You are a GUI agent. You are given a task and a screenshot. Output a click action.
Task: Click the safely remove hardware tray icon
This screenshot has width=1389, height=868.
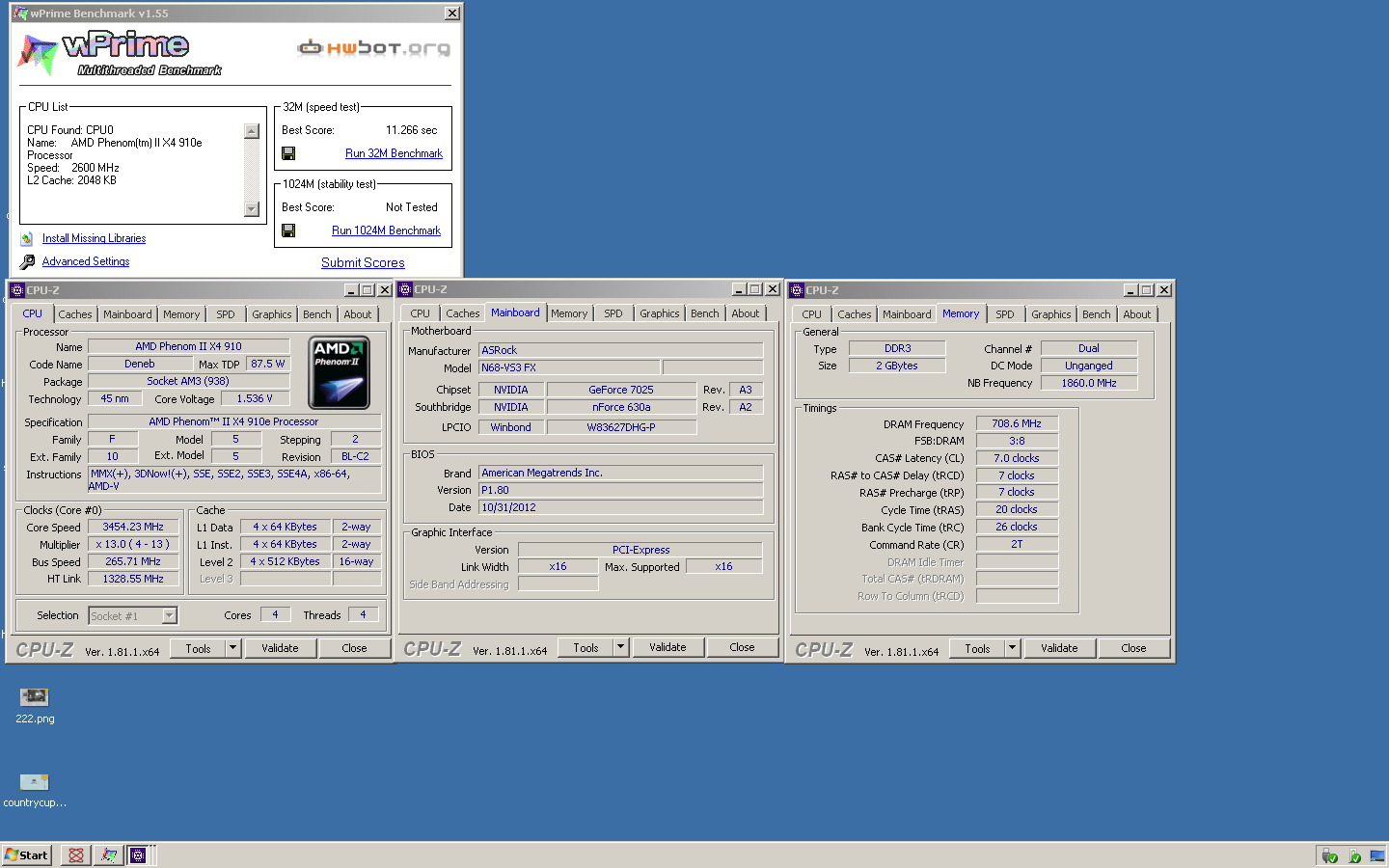coord(1329,855)
